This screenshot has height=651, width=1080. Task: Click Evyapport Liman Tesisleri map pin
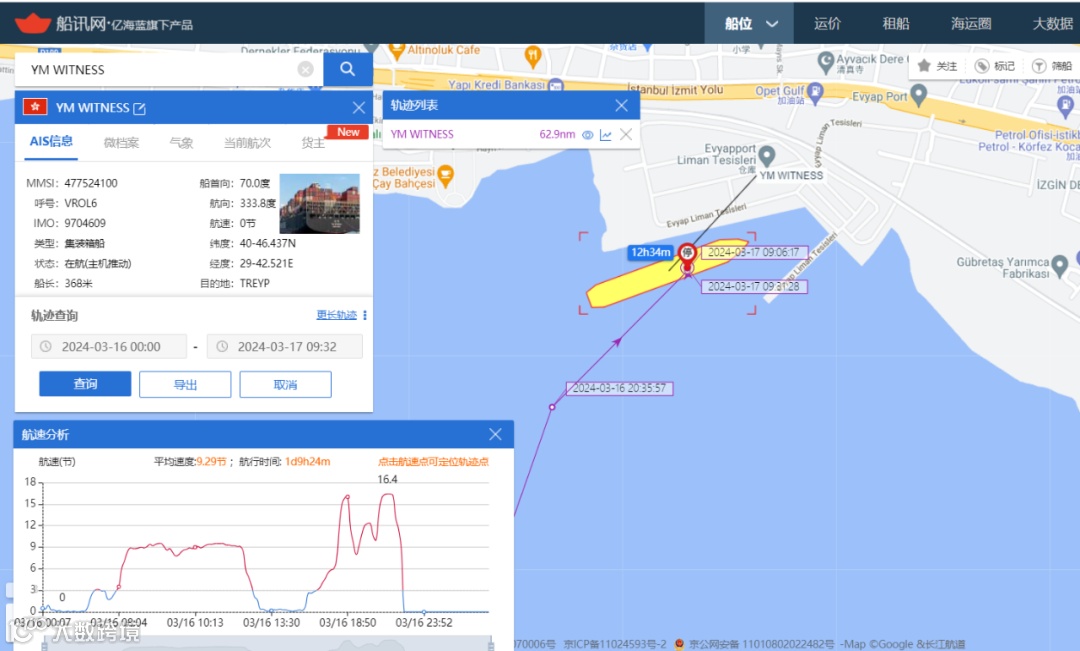(x=767, y=156)
